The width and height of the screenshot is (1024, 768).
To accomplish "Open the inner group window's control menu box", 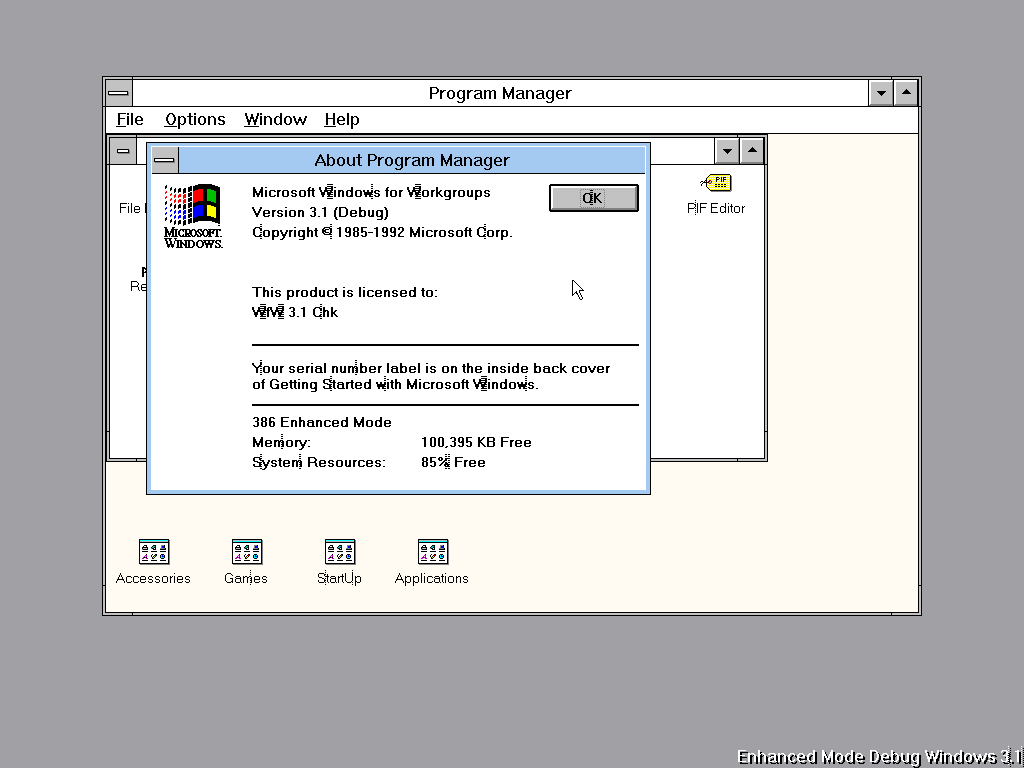I will [122, 151].
